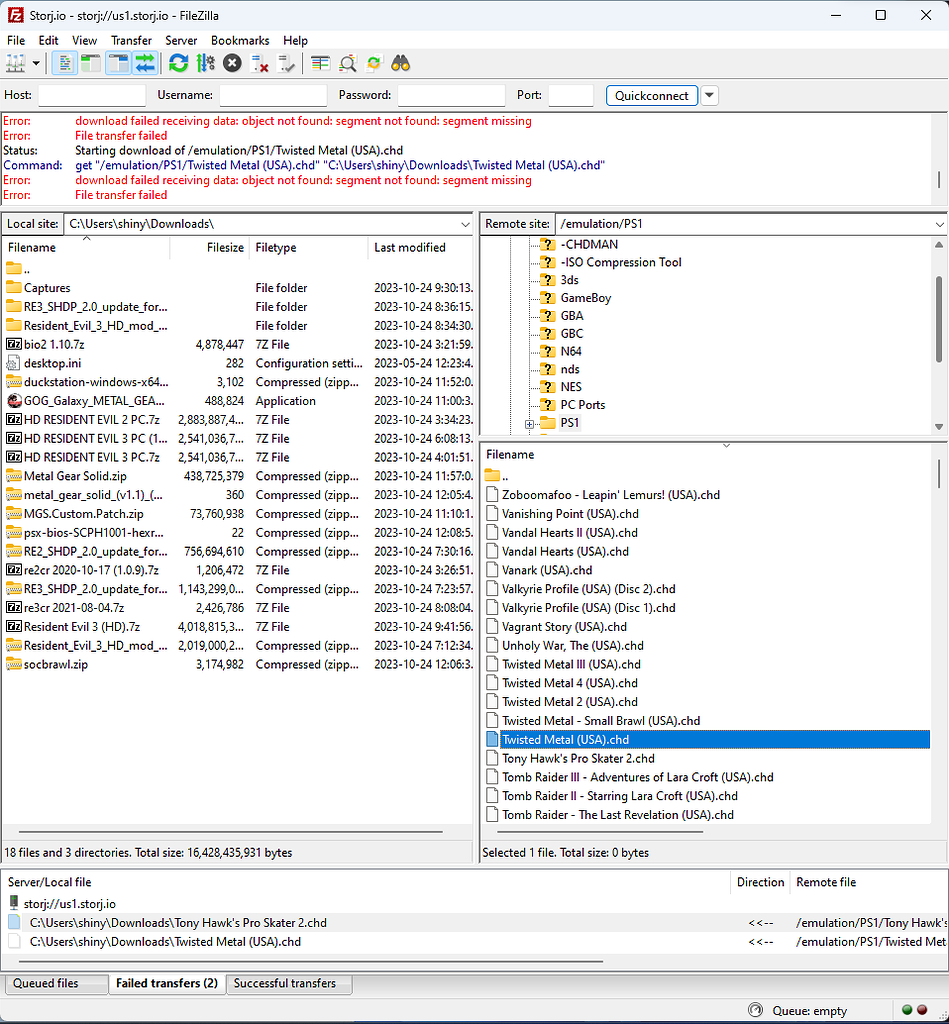The image size is (949, 1024).
Task: Open the Site Manager dropdown arrow
Action: [x=36, y=63]
